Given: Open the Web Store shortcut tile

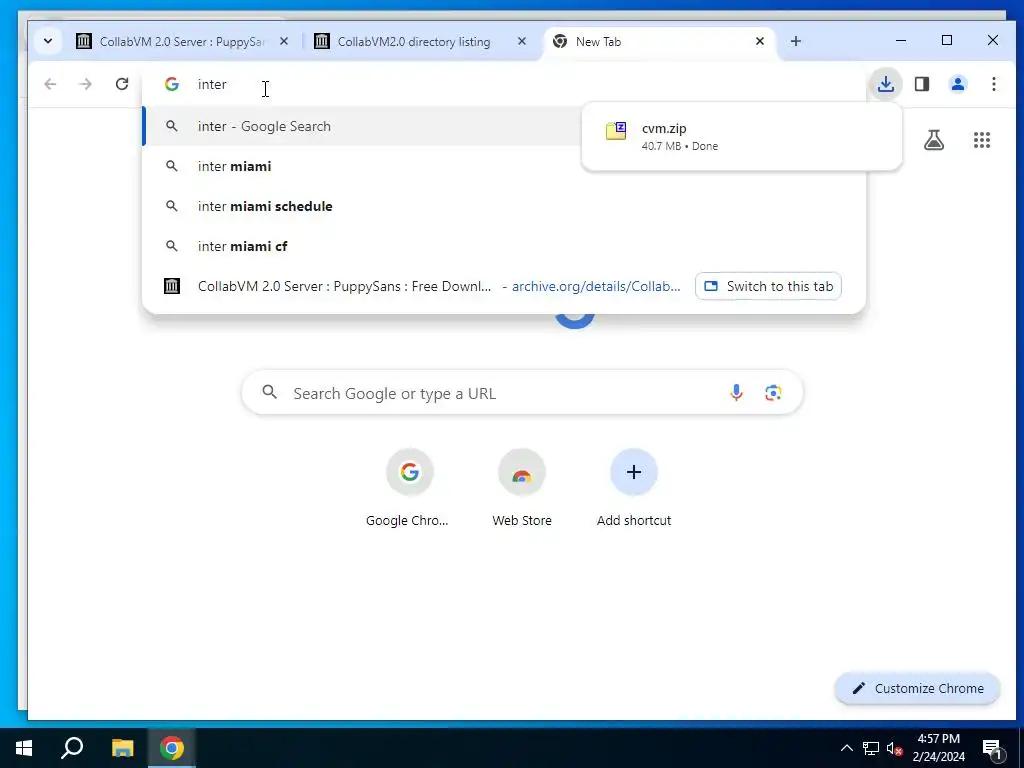Looking at the screenshot, I should (x=522, y=488).
